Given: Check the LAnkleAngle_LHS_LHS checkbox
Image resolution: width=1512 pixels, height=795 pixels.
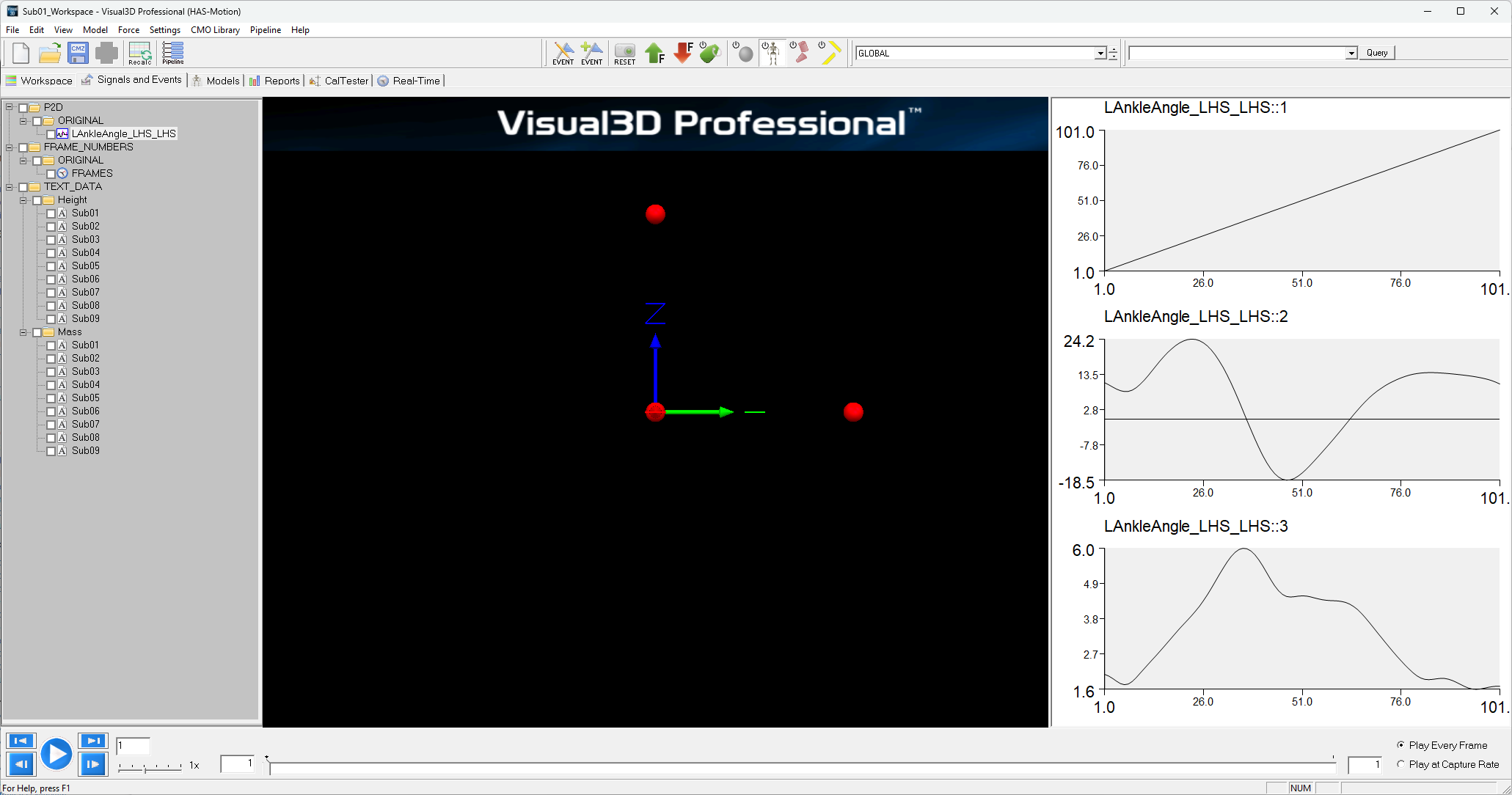Looking at the screenshot, I should tap(51, 133).
